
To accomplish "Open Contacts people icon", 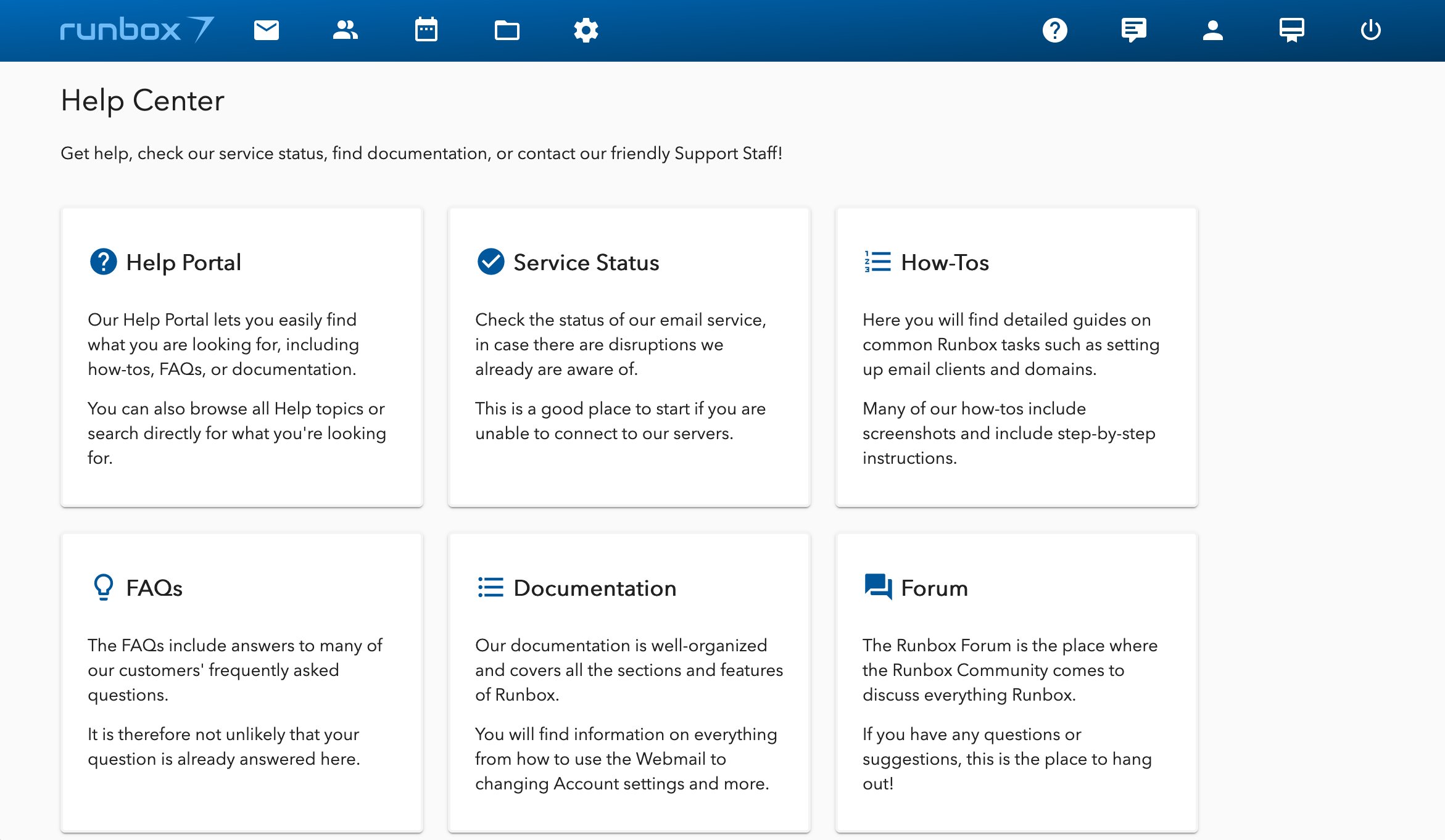I will 346,30.
